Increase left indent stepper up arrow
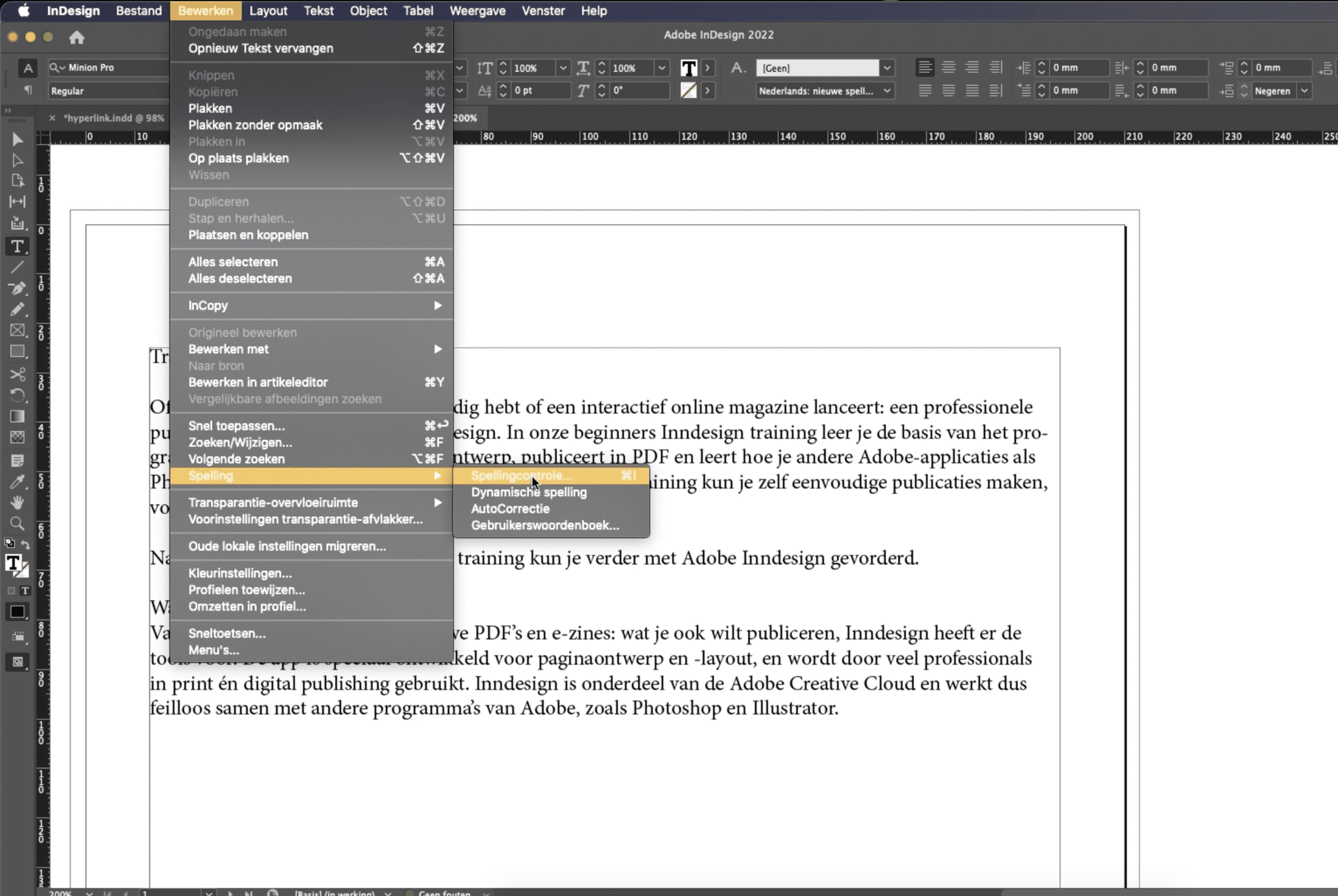The image size is (1338, 896). [x=1042, y=63]
